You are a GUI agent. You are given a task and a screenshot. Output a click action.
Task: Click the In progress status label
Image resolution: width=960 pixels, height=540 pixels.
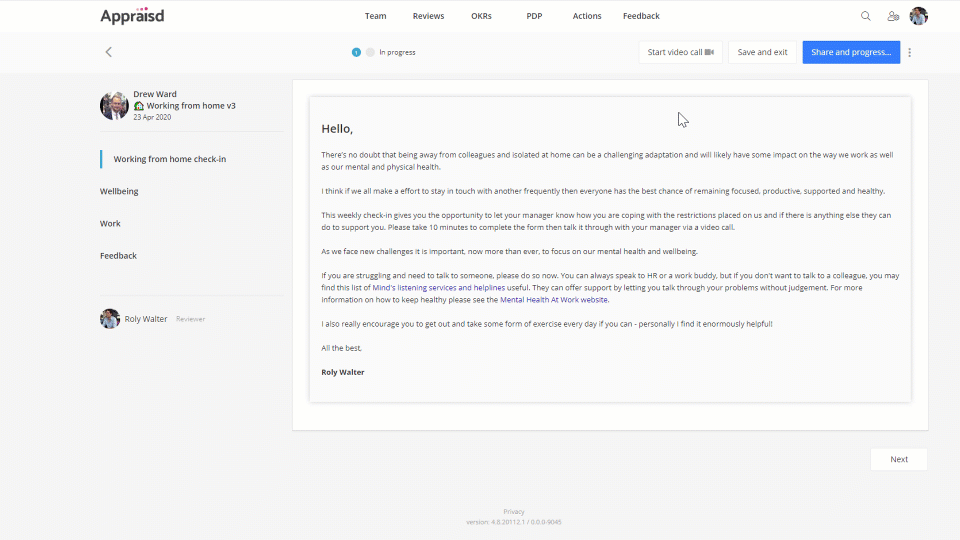397,52
